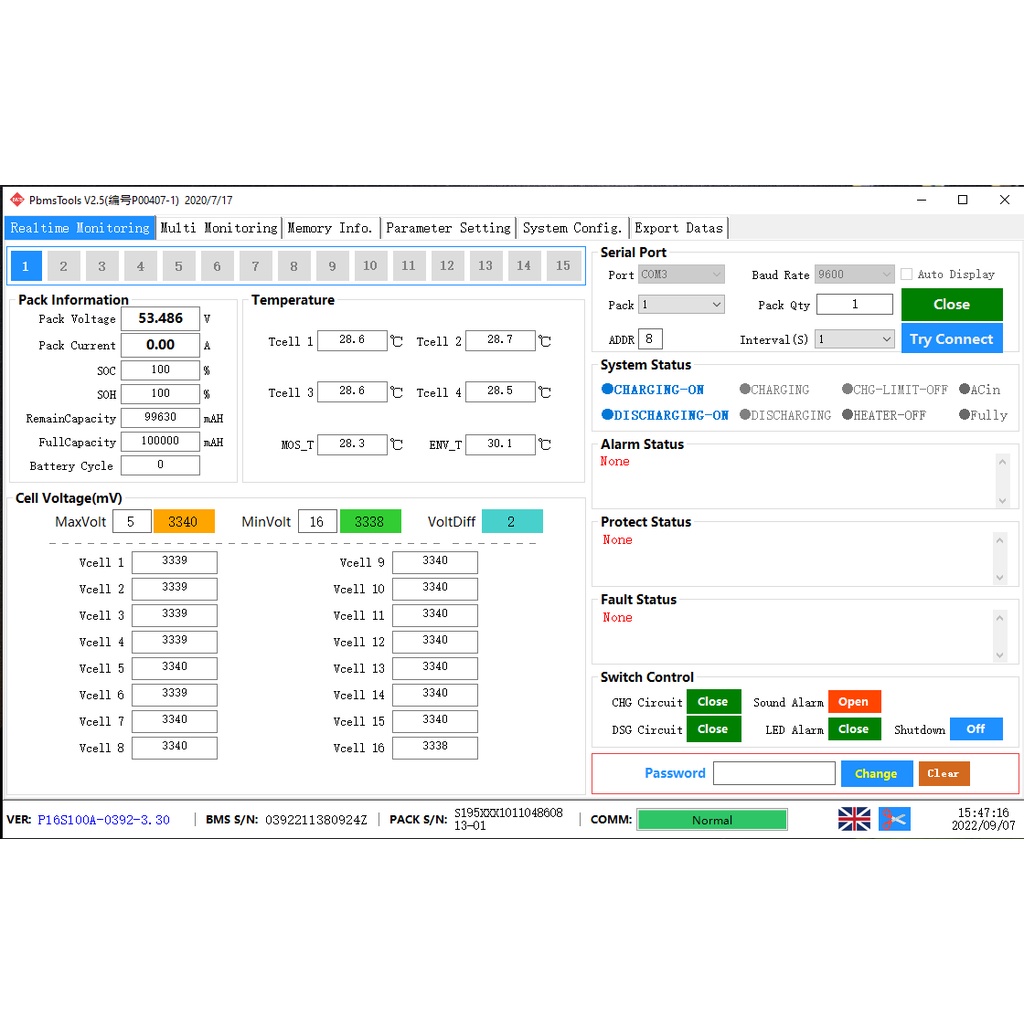Switch to the Parameter Setting tab

coord(448,228)
